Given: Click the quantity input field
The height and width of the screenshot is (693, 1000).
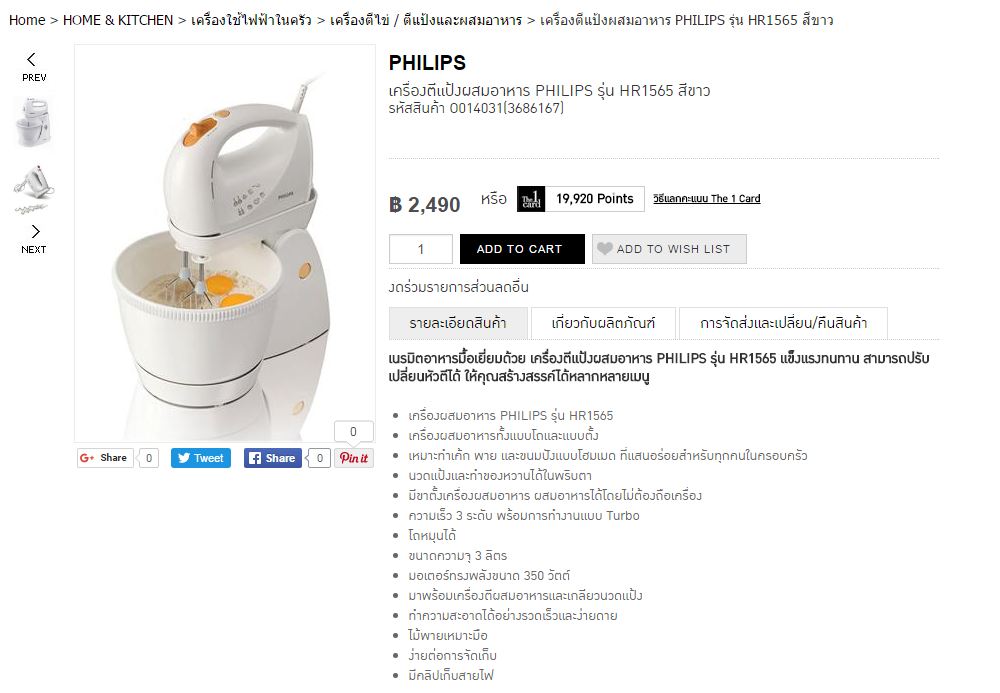Looking at the screenshot, I should [x=421, y=249].
